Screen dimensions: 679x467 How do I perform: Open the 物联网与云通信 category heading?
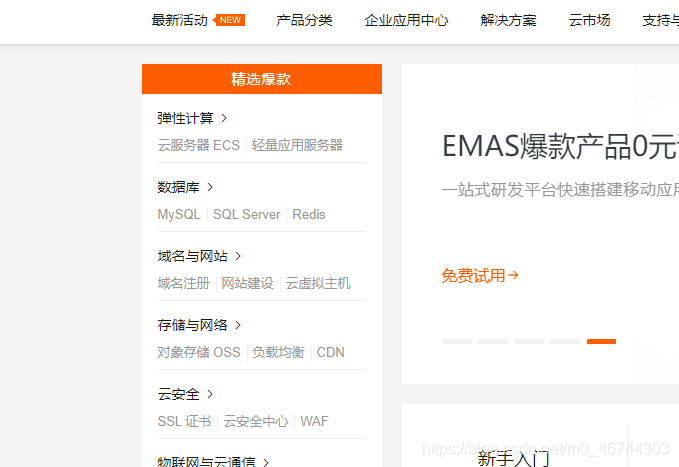(206, 462)
